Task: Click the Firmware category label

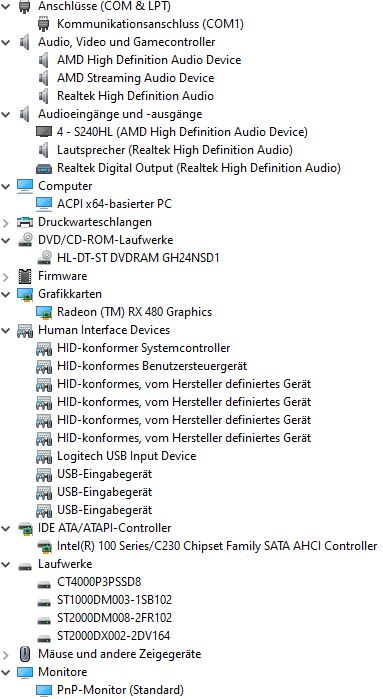Action: coord(62,276)
